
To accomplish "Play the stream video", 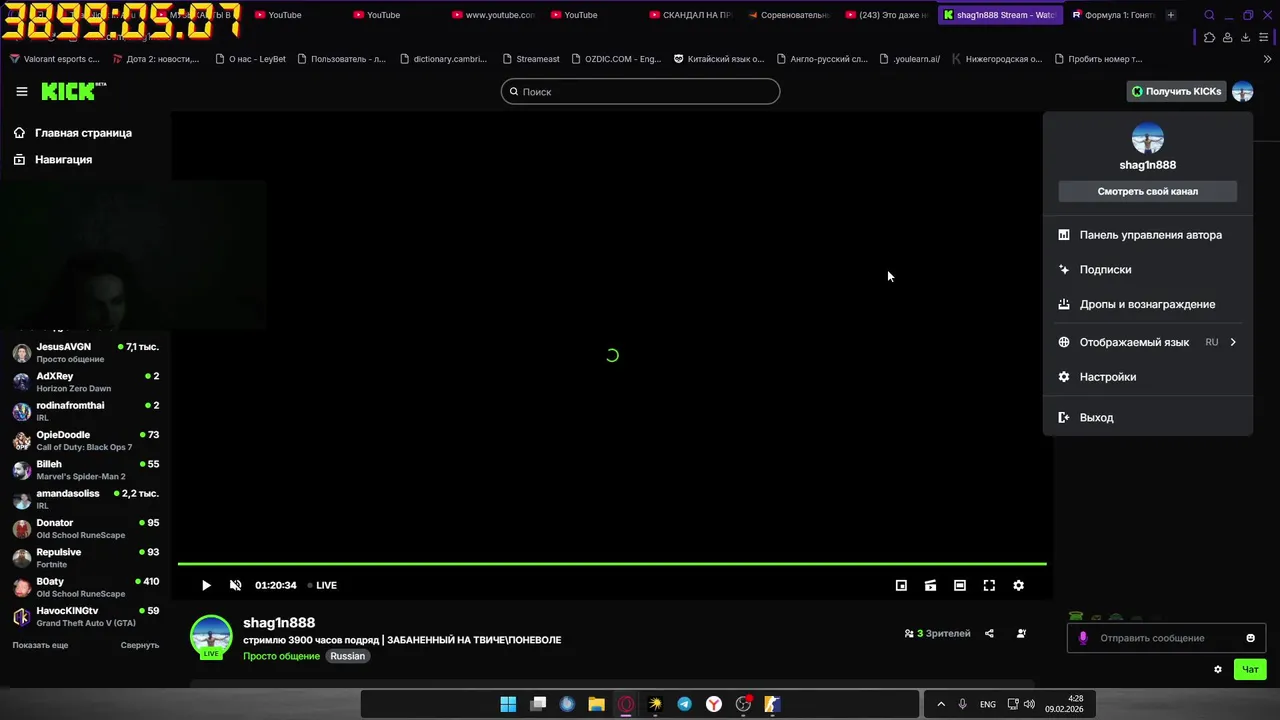I will 206,585.
